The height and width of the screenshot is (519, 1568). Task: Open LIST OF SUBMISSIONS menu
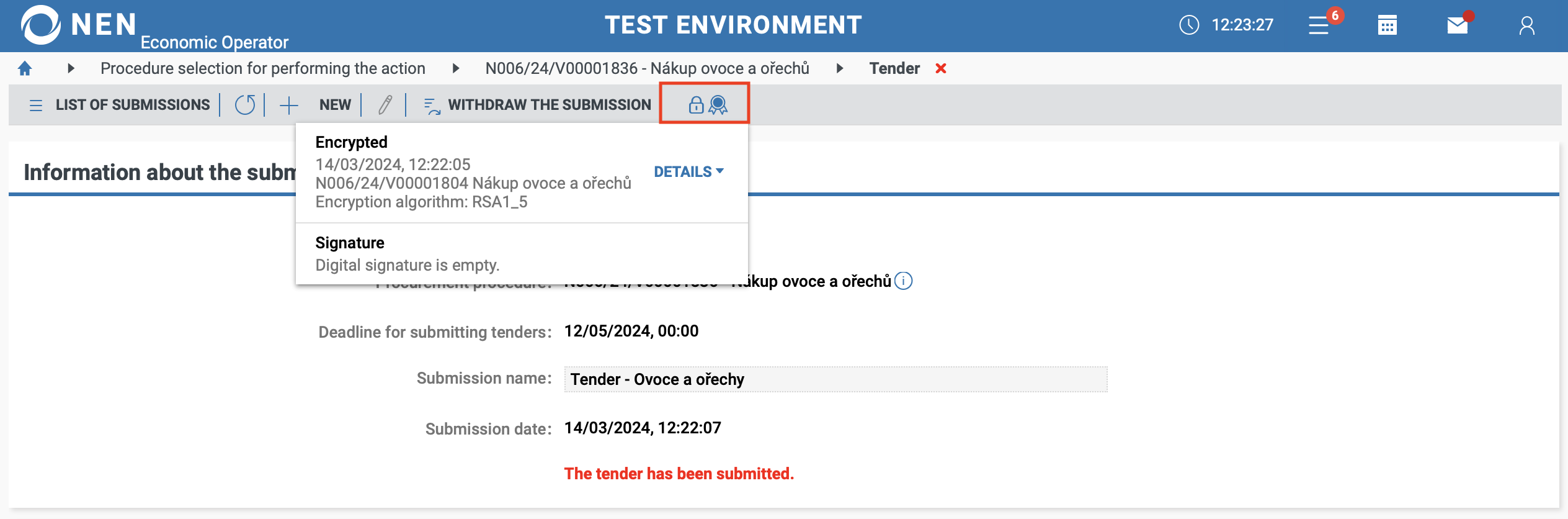[120, 105]
